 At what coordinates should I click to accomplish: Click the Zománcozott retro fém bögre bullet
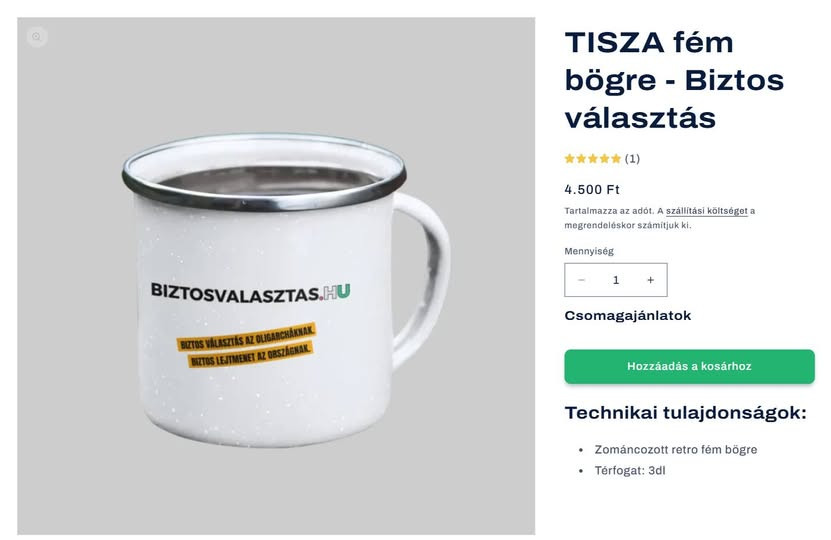(676, 449)
